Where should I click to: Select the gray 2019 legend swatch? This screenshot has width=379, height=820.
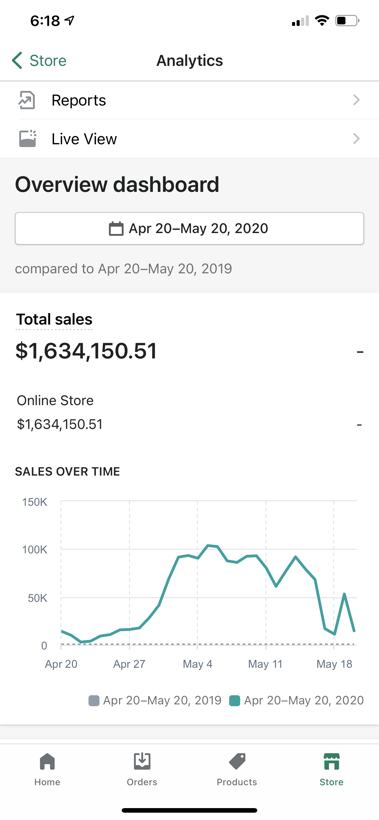coord(94,701)
